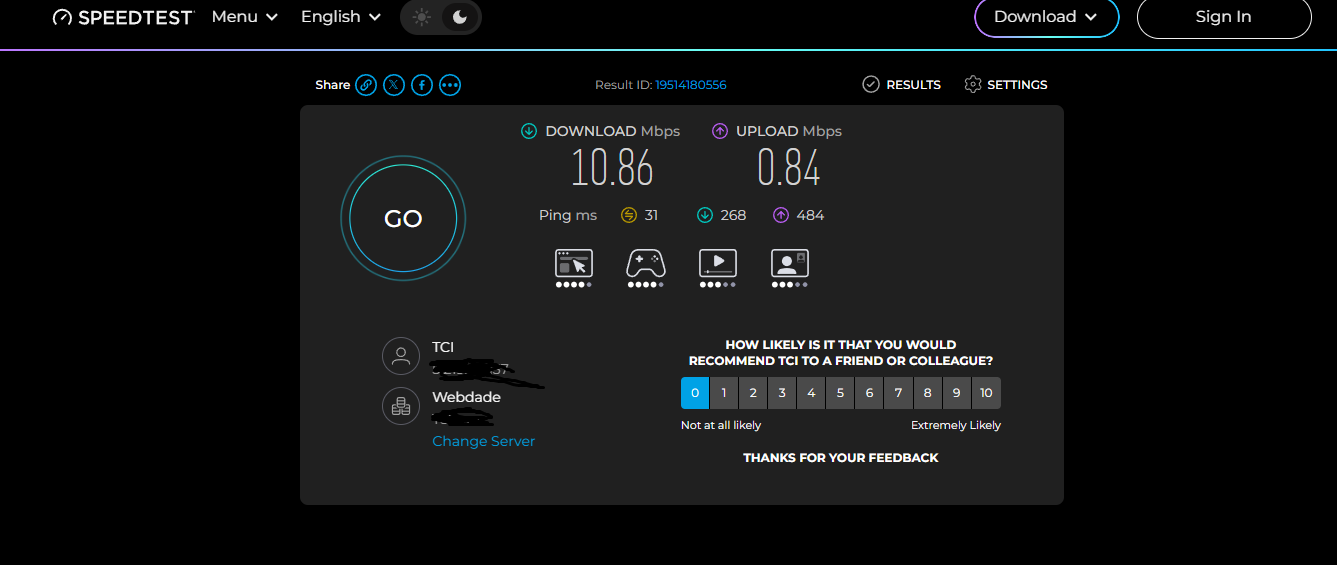This screenshot has height=565, width=1337.
Task: Switch to dark mode moon toggle
Action: [460, 17]
